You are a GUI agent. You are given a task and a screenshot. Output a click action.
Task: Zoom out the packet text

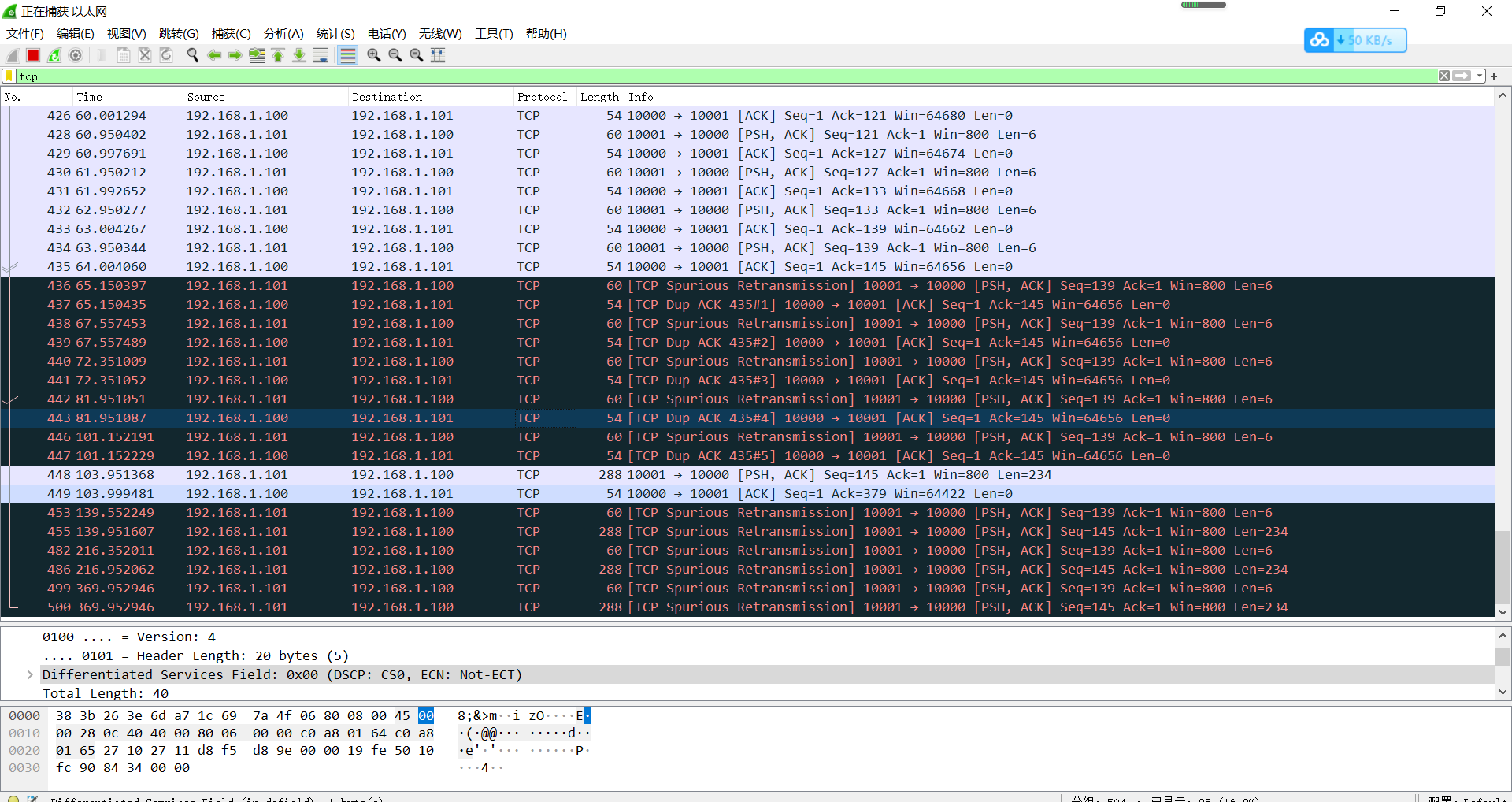pyautogui.click(x=395, y=55)
